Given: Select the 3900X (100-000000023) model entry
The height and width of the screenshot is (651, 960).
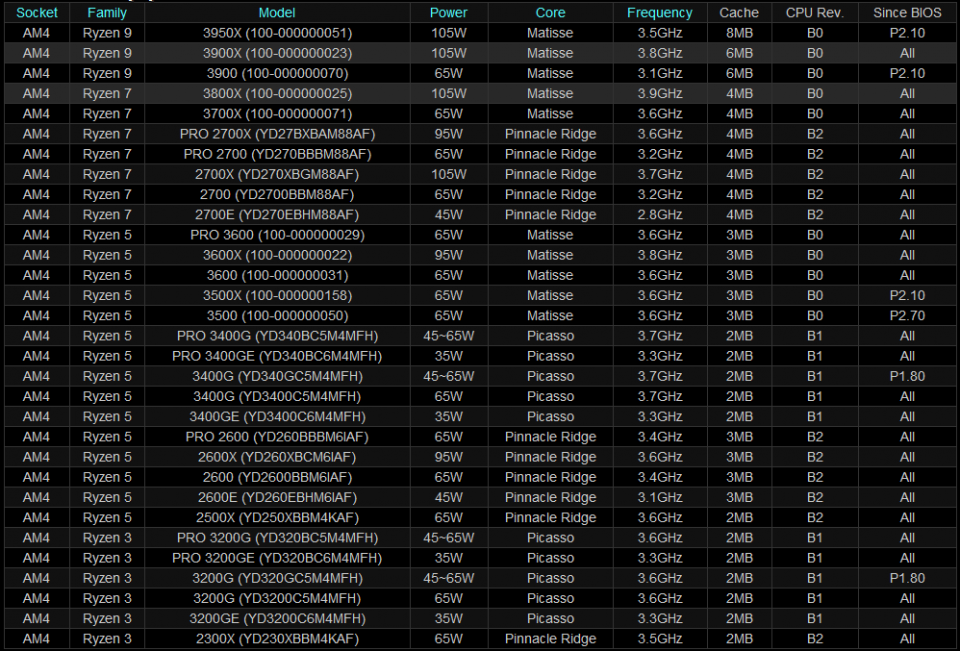Looking at the screenshot, I should tap(277, 53).
